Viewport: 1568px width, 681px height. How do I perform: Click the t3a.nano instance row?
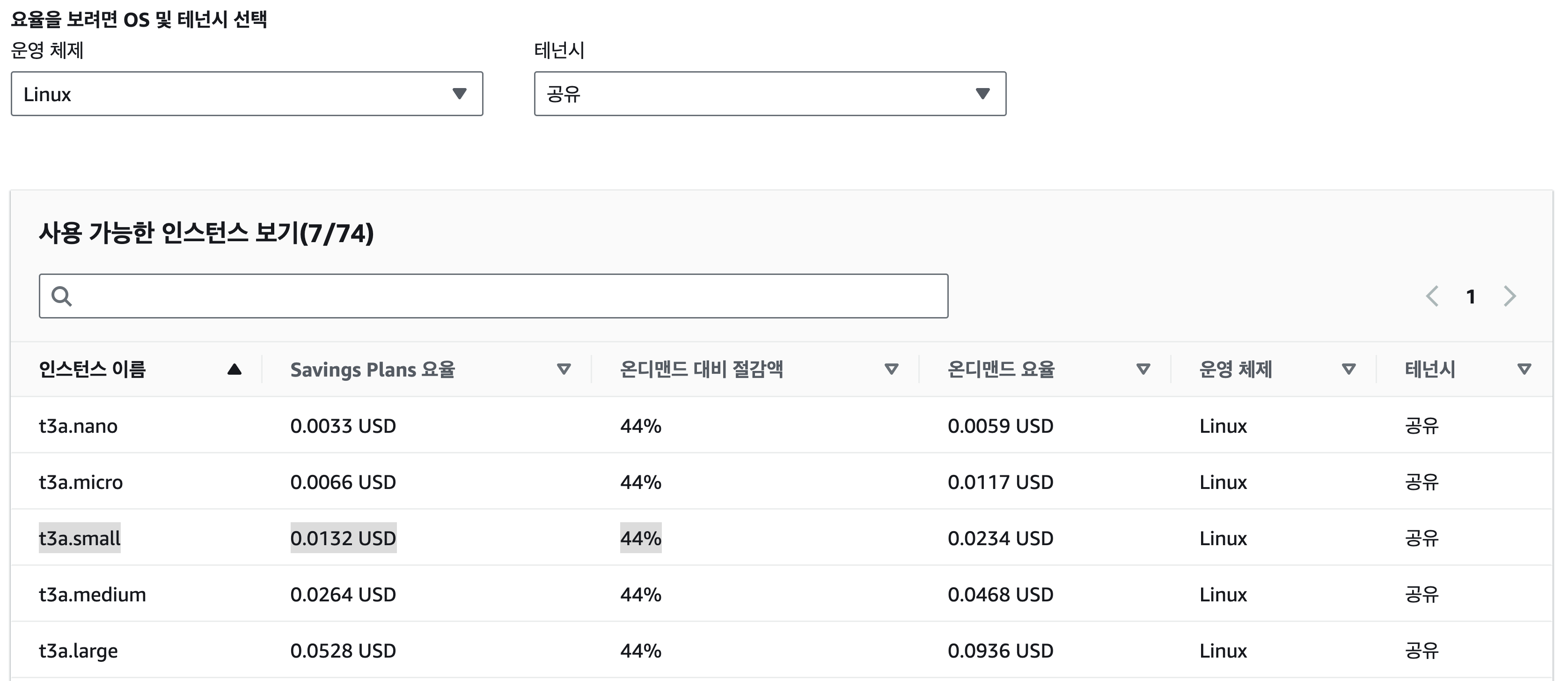click(79, 426)
